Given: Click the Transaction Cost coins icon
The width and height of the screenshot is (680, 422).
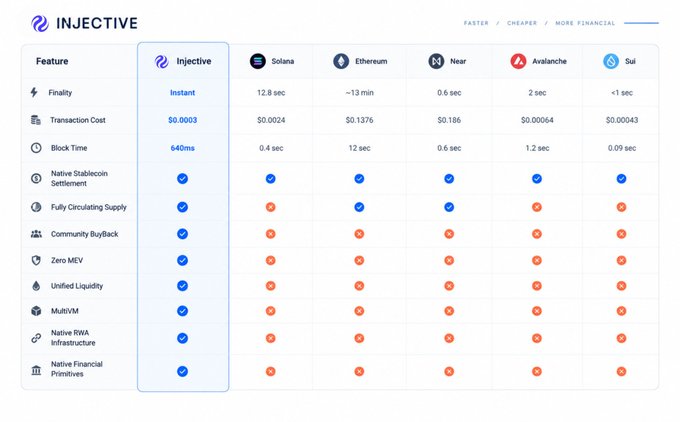Looking at the screenshot, I should click(36, 120).
